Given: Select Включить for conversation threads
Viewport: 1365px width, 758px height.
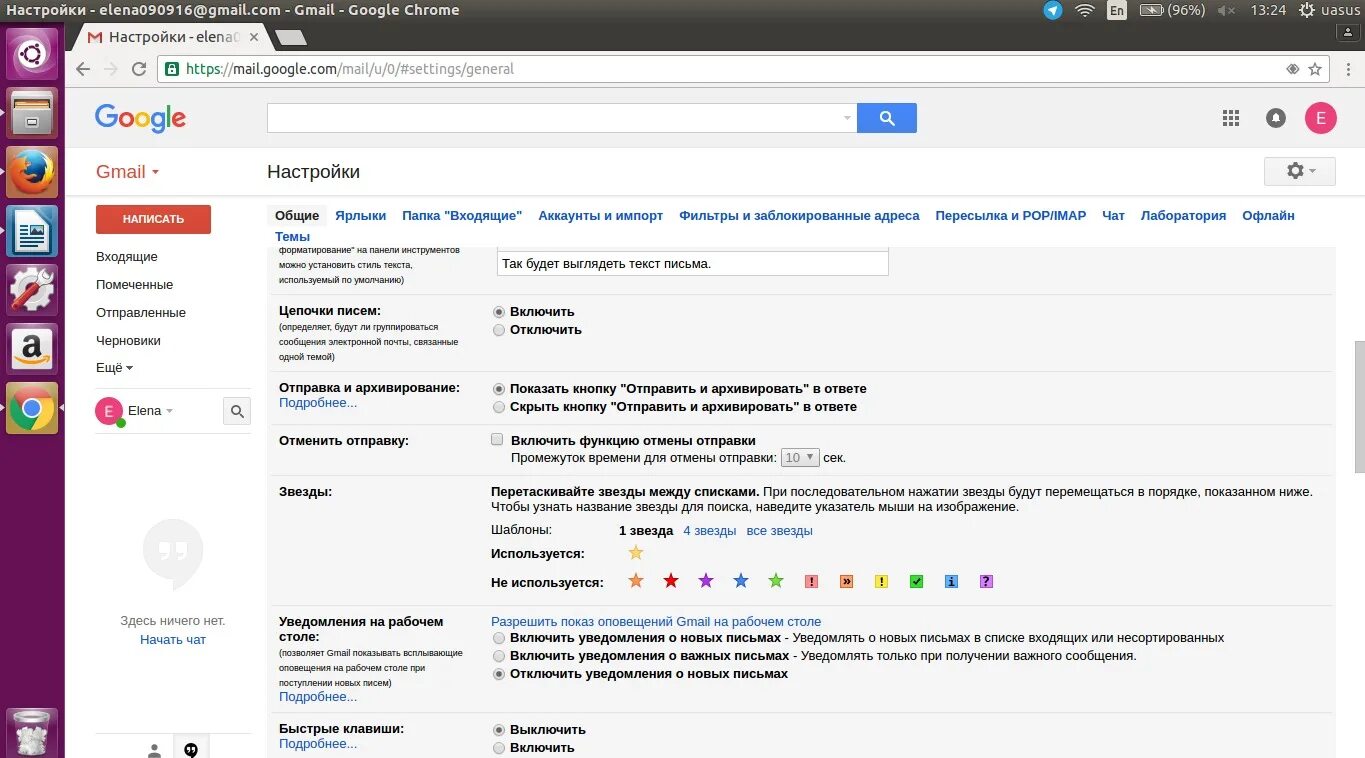Looking at the screenshot, I should click(499, 312).
